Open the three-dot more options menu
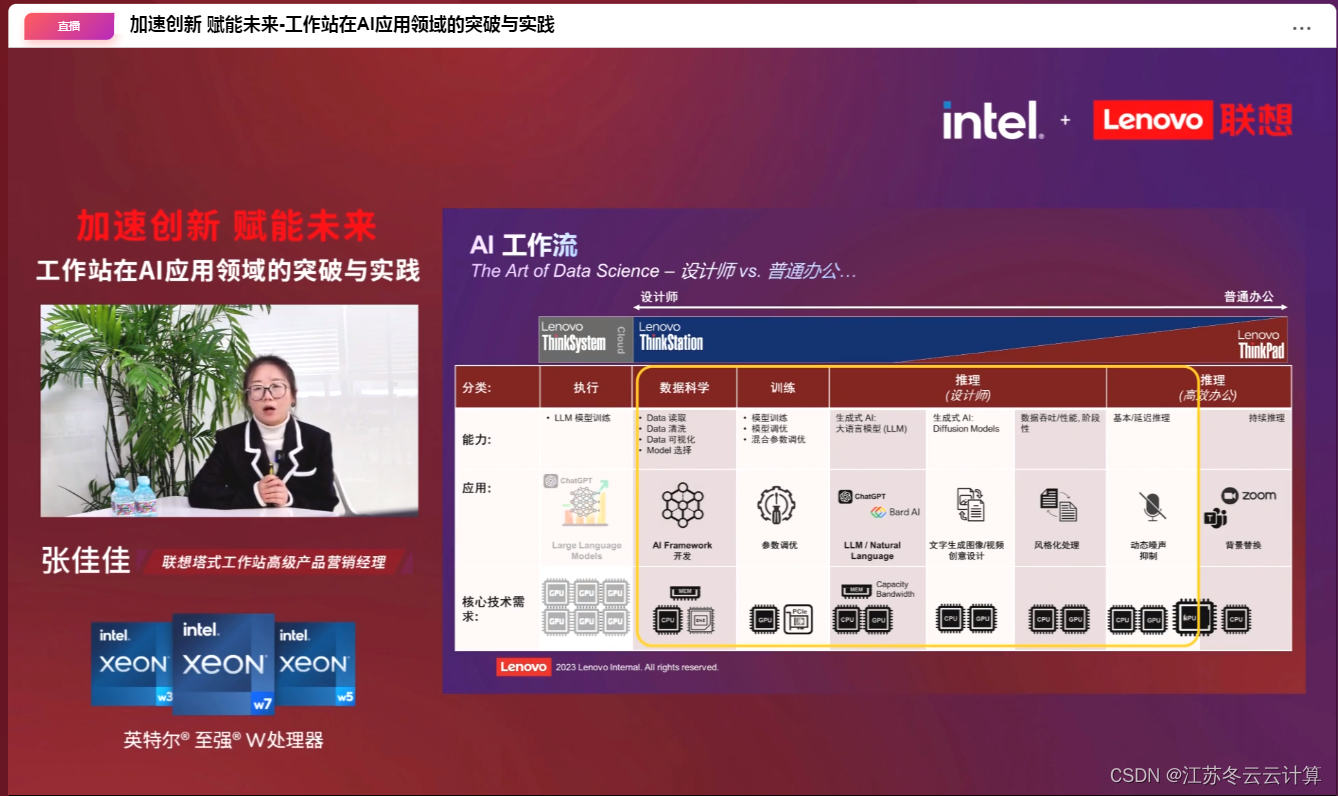 pyautogui.click(x=1301, y=28)
